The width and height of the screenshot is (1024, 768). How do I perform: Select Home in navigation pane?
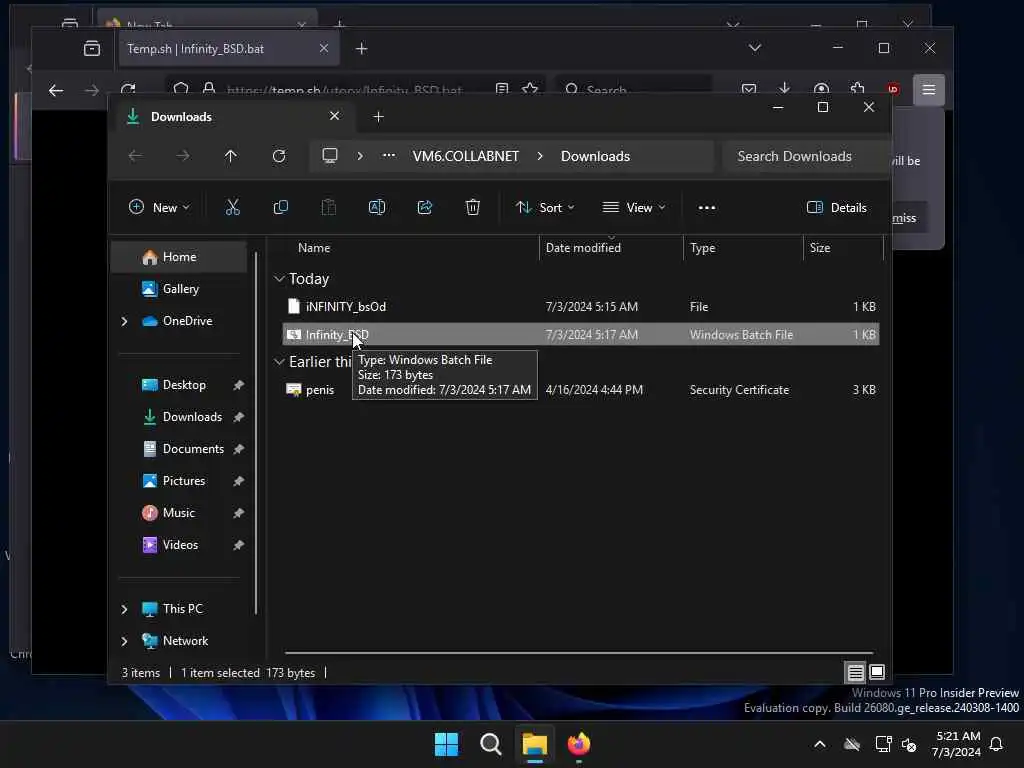(179, 257)
